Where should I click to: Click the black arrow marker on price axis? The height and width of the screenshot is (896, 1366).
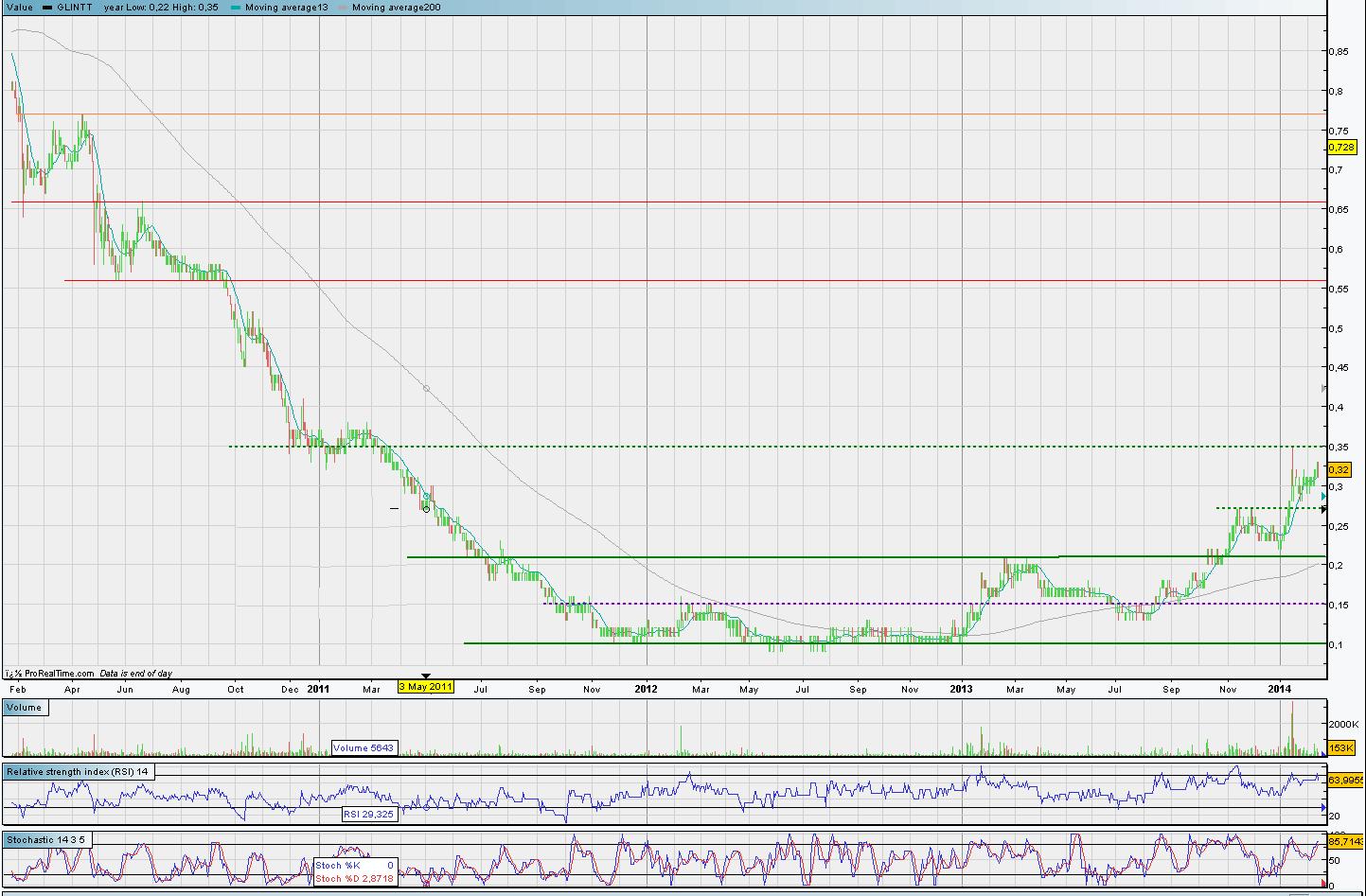(x=1323, y=509)
